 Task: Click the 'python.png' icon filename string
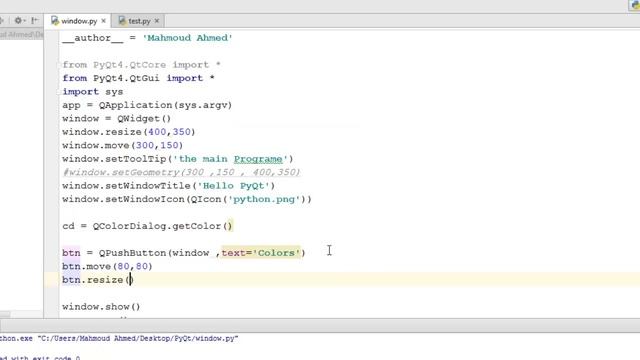(264, 200)
